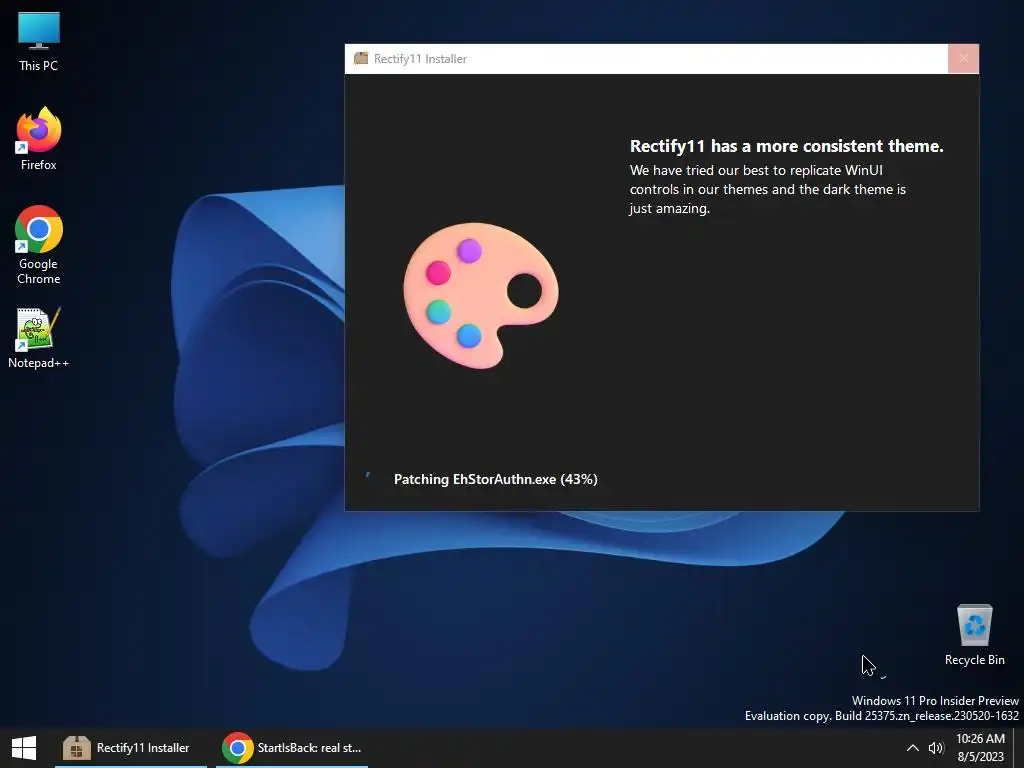Click the Show desktop sliver at taskbar end
The height and width of the screenshot is (768, 1024).
pyautogui.click(x=1019, y=748)
